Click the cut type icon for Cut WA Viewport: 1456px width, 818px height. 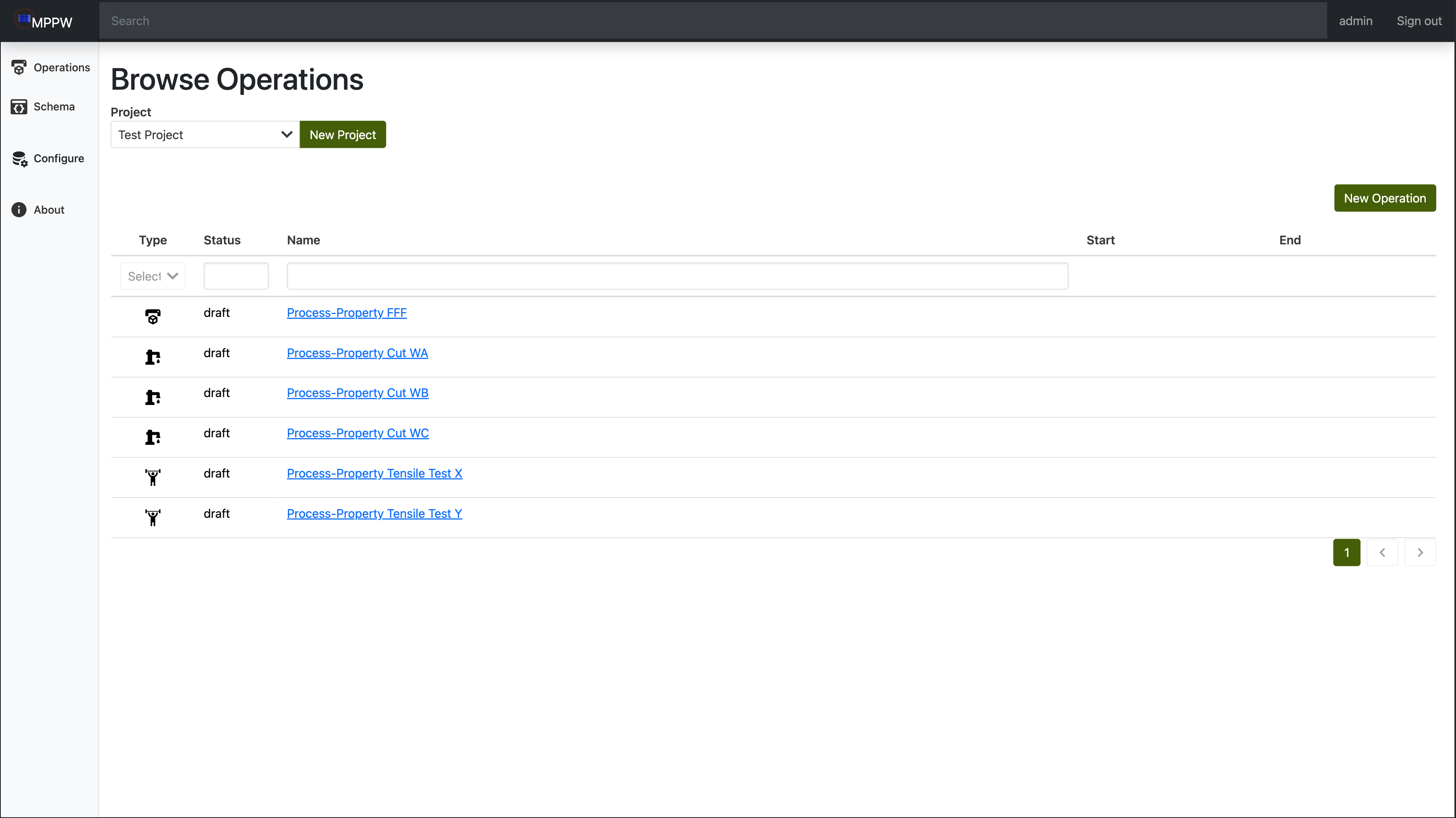point(153,357)
